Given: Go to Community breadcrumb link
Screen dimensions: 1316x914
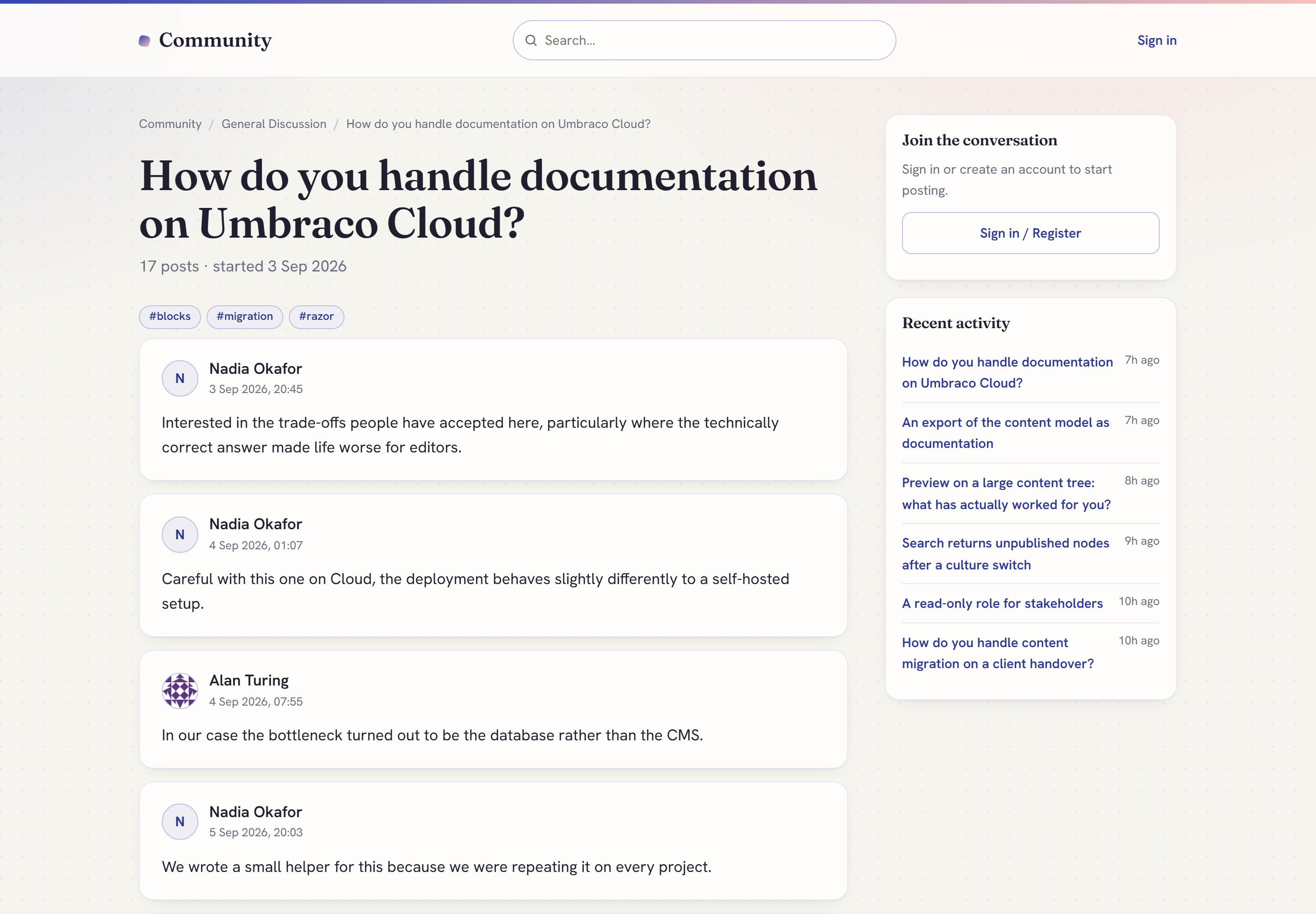Looking at the screenshot, I should point(170,124).
